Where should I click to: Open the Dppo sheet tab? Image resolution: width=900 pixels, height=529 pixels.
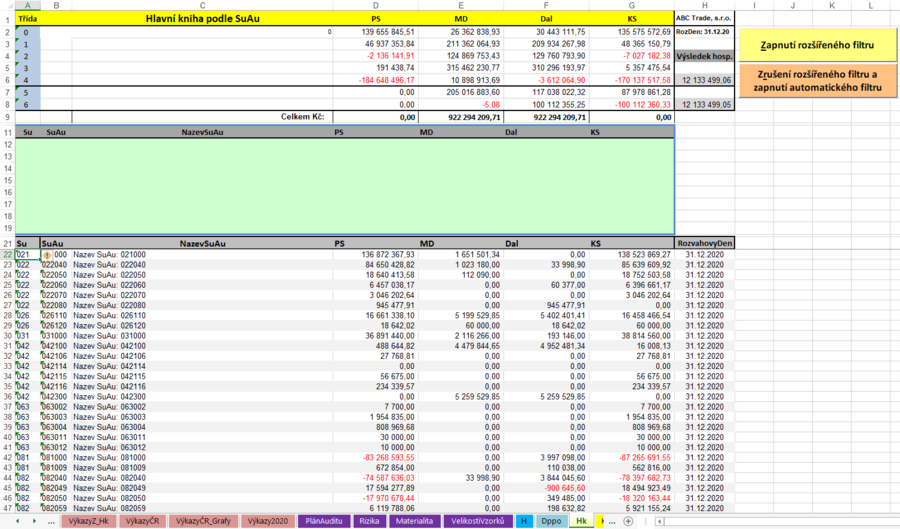[551, 521]
